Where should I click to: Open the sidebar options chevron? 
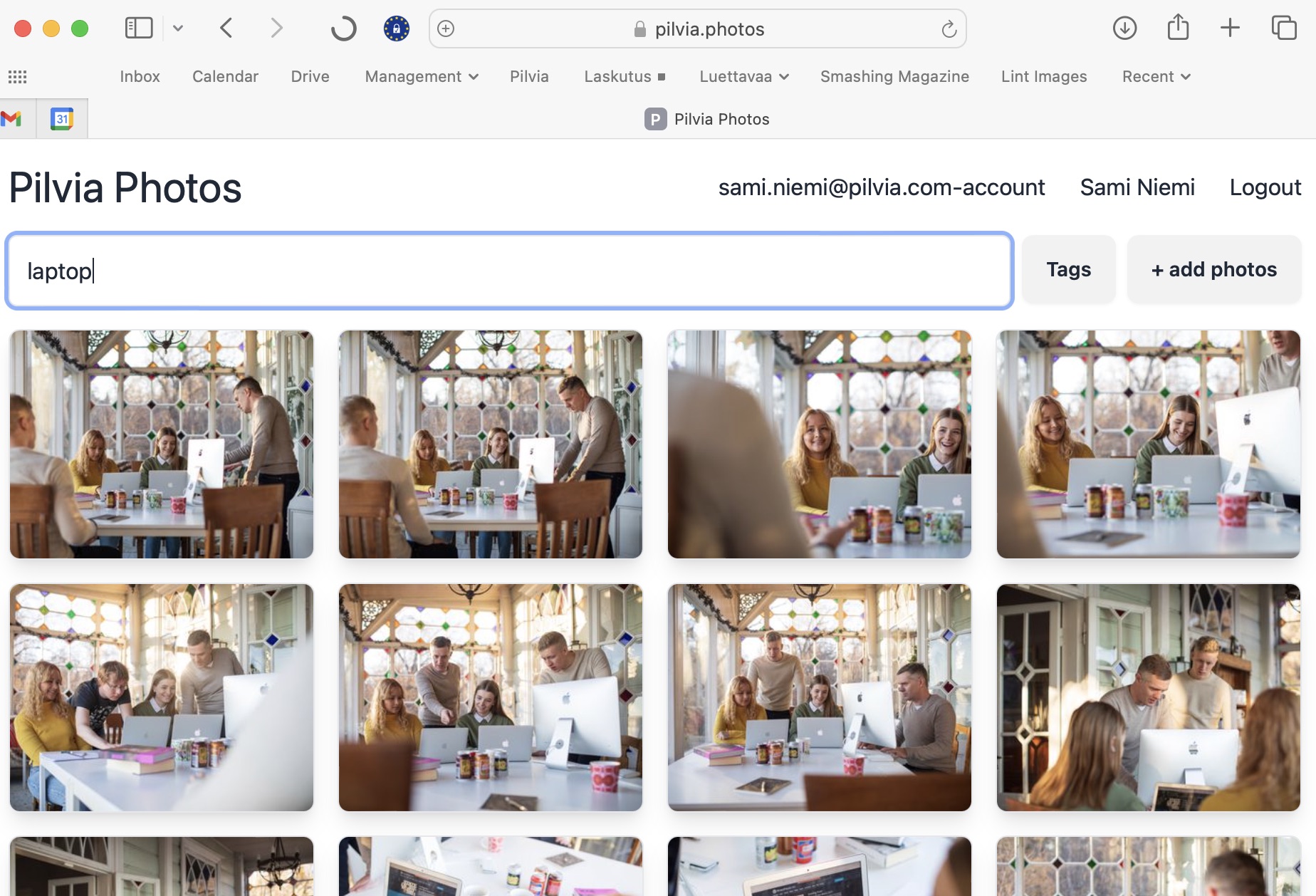pos(178,28)
